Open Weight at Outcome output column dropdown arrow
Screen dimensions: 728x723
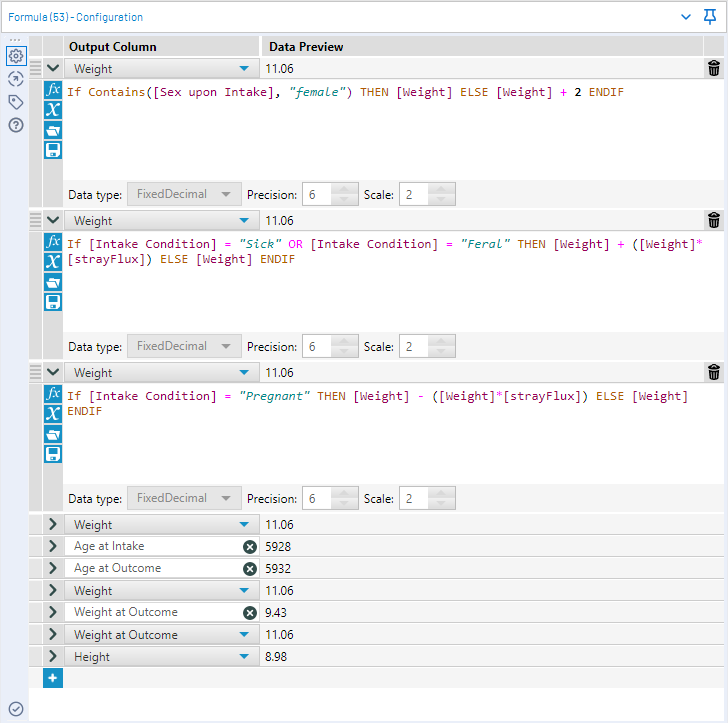coord(244,635)
